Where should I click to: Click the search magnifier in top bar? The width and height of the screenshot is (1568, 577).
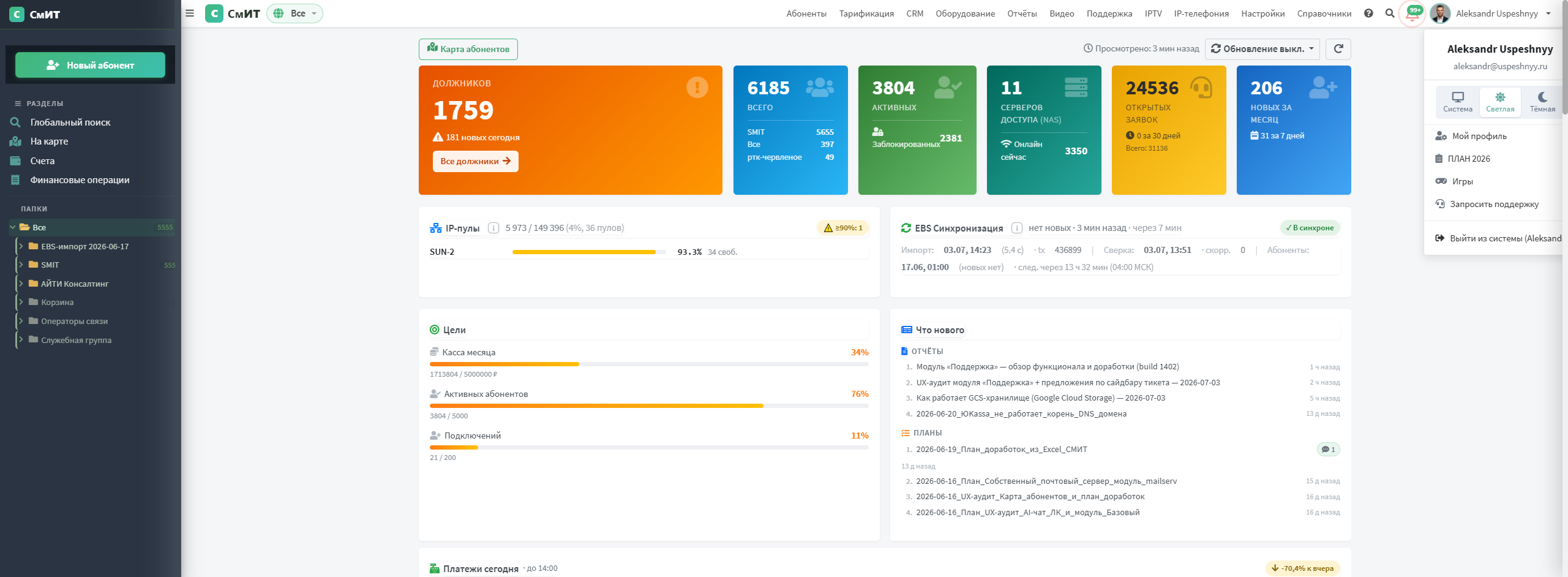1390,13
